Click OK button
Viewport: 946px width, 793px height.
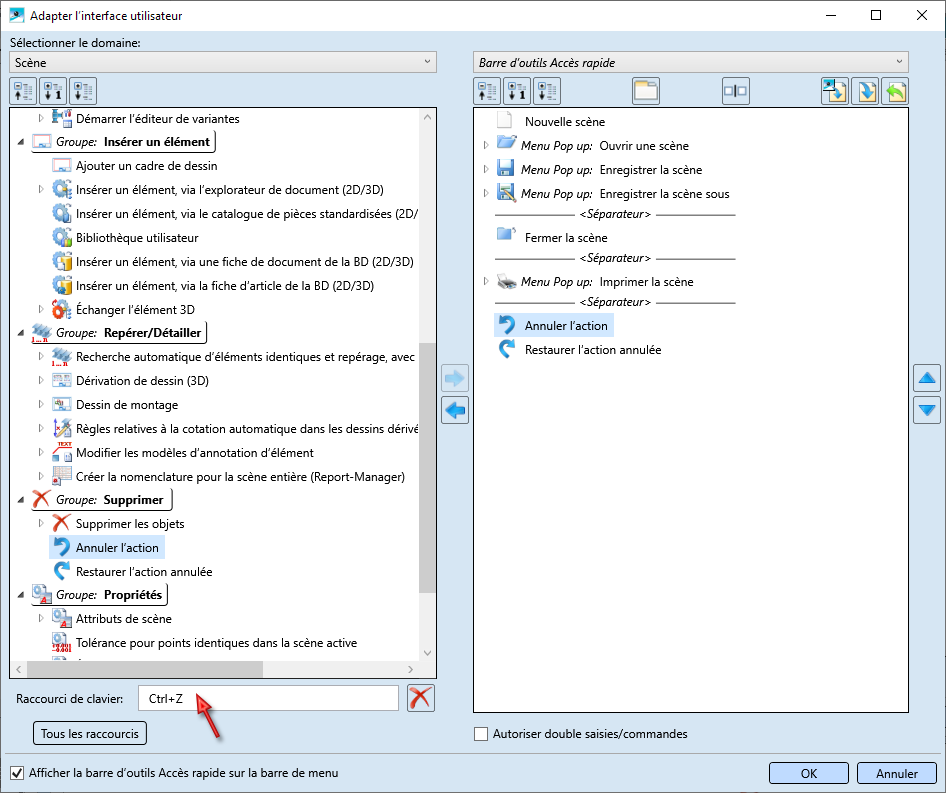tap(808, 773)
